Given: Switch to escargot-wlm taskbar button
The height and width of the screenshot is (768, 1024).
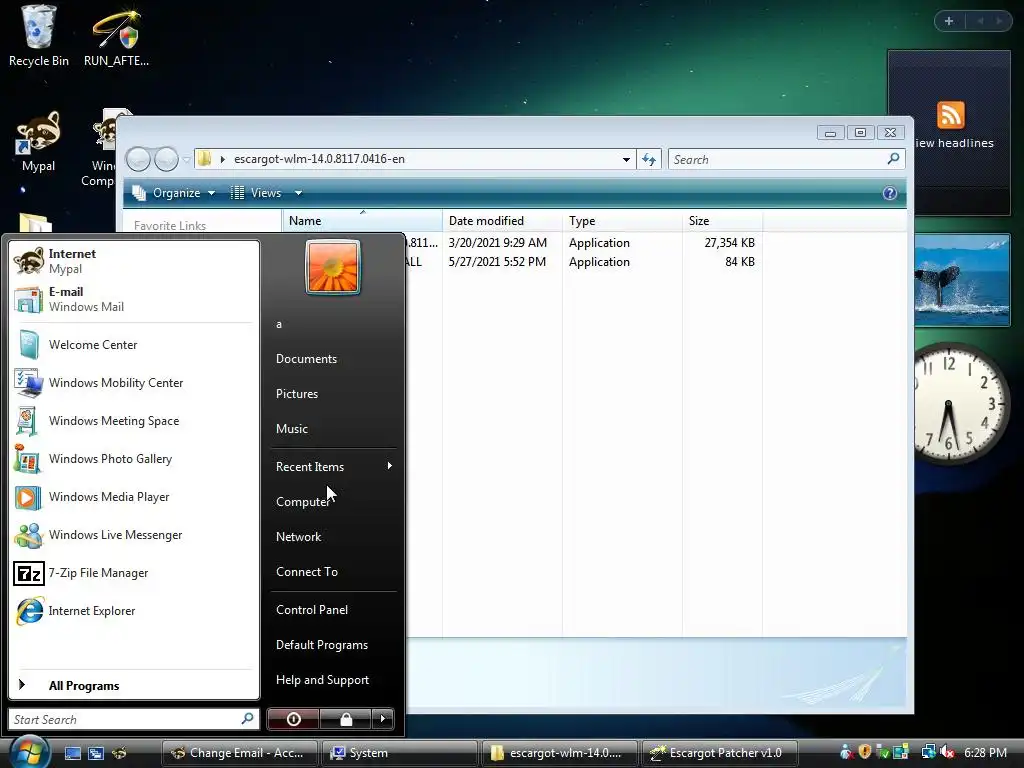Looking at the screenshot, I should [559, 753].
